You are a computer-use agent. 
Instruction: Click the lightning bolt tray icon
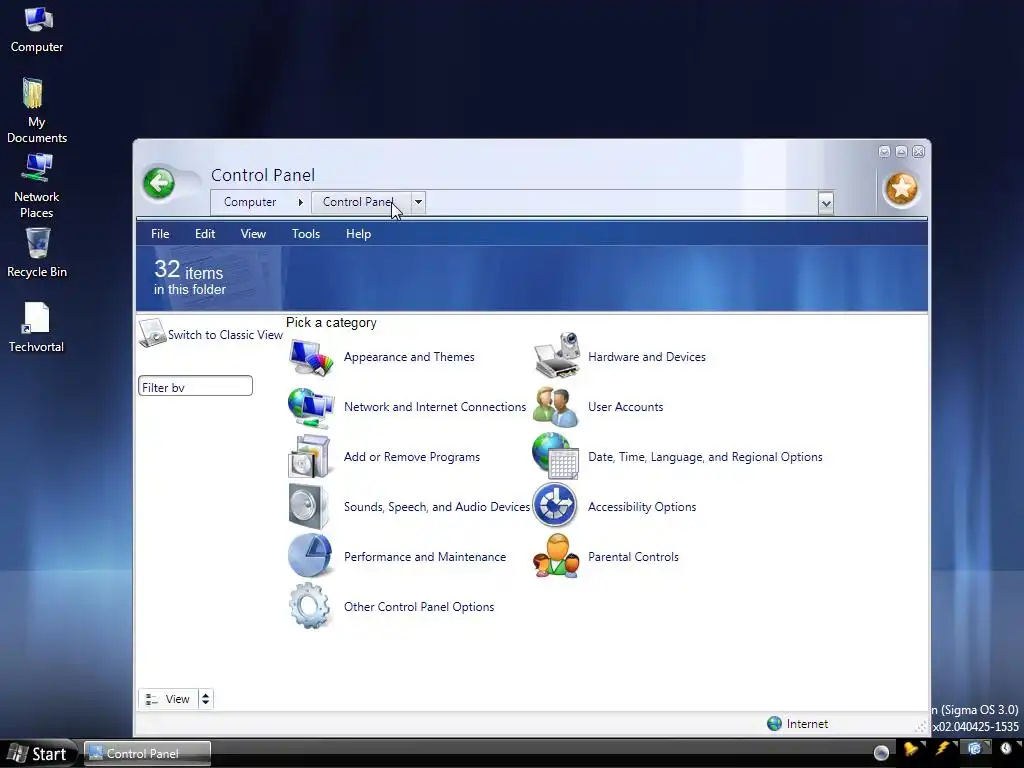(942, 748)
